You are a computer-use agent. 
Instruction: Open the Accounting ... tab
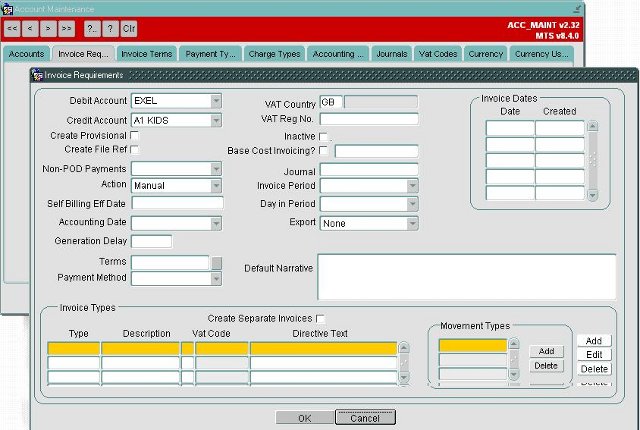click(338, 54)
